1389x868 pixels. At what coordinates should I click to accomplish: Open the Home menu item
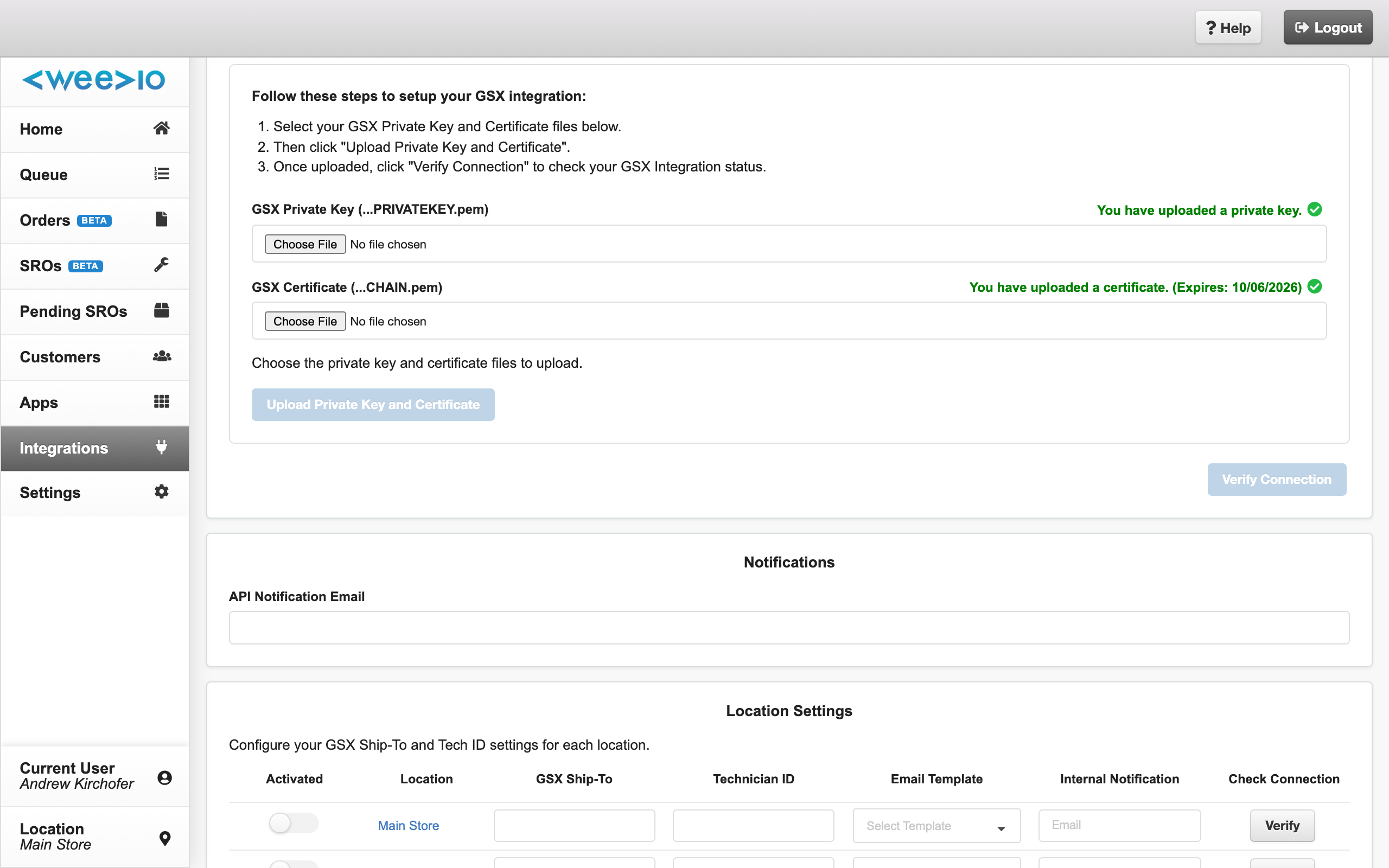click(x=95, y=129)
